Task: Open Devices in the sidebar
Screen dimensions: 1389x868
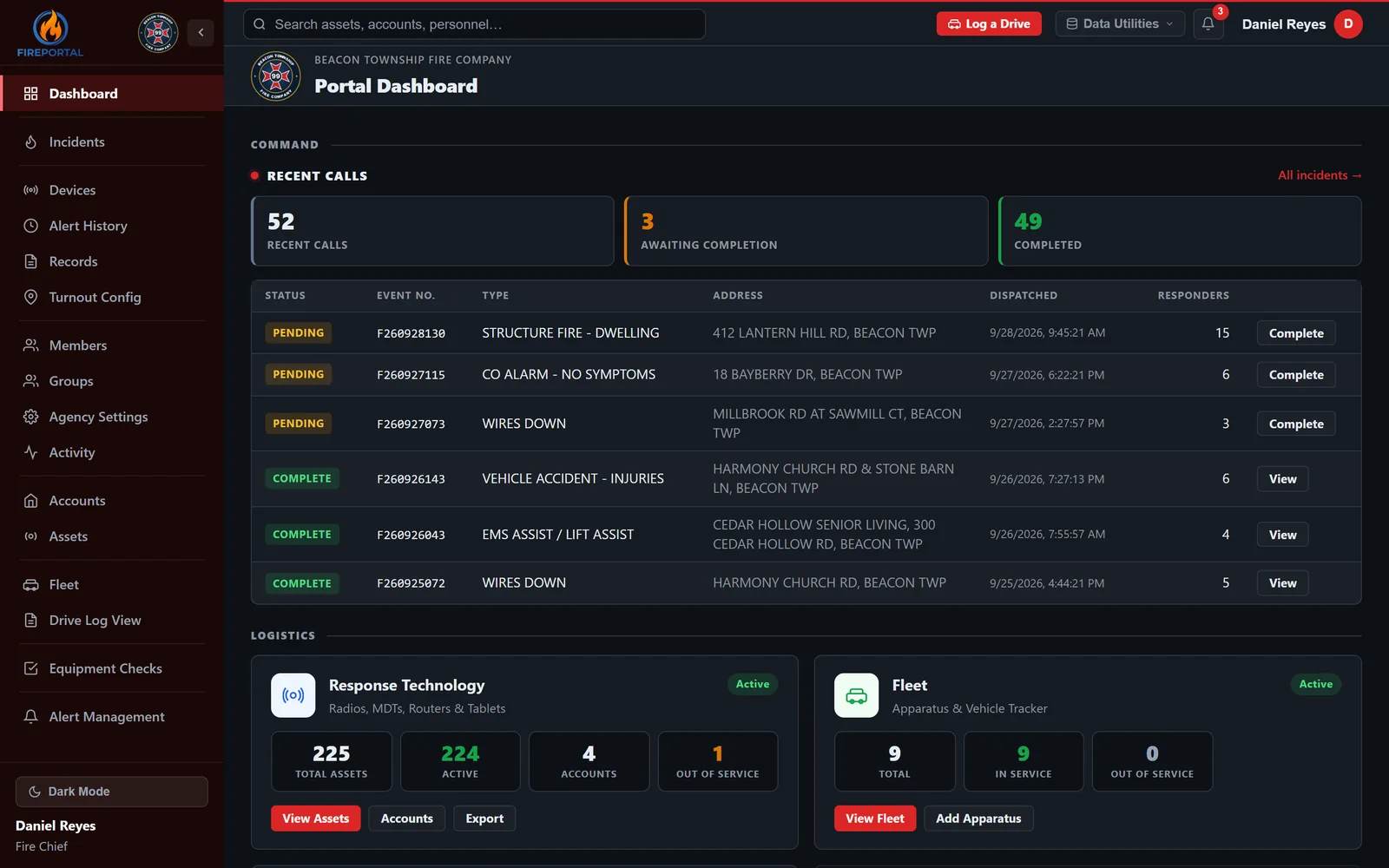Action: pyautogui.click(x=112, y=190)
